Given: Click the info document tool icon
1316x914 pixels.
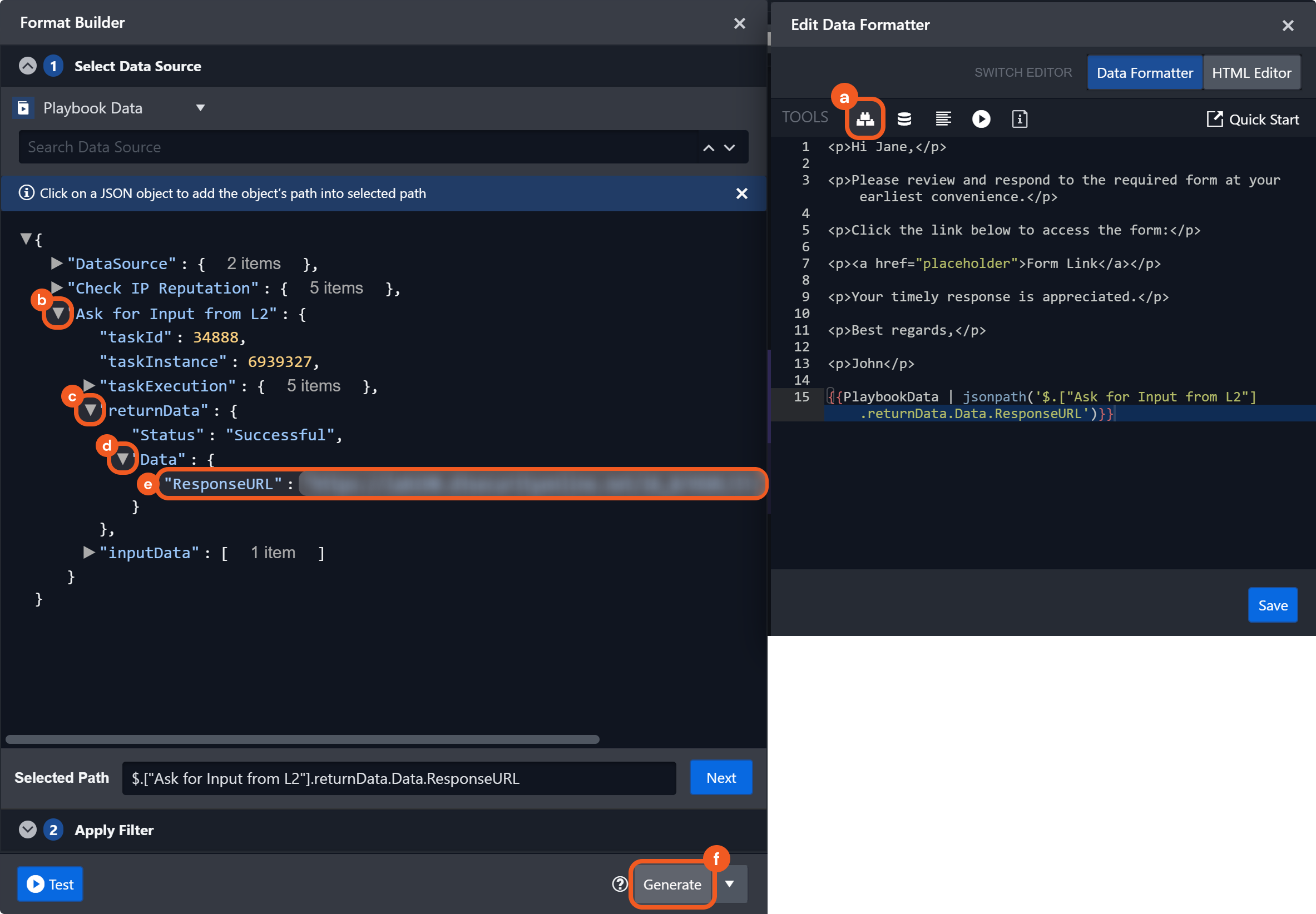Looking at the screenshot, I should [1019, 118].
